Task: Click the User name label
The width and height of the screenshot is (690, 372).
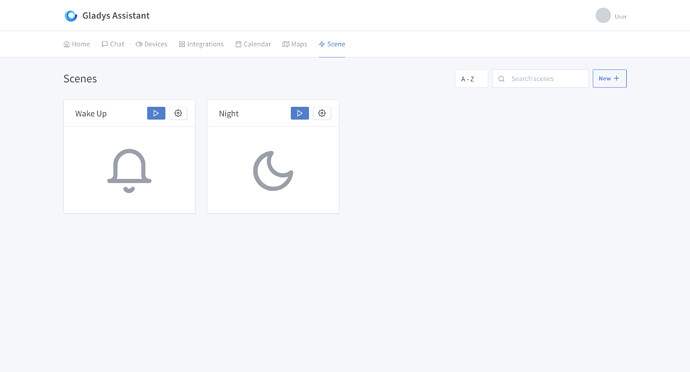Action: (x=620, y=17)
